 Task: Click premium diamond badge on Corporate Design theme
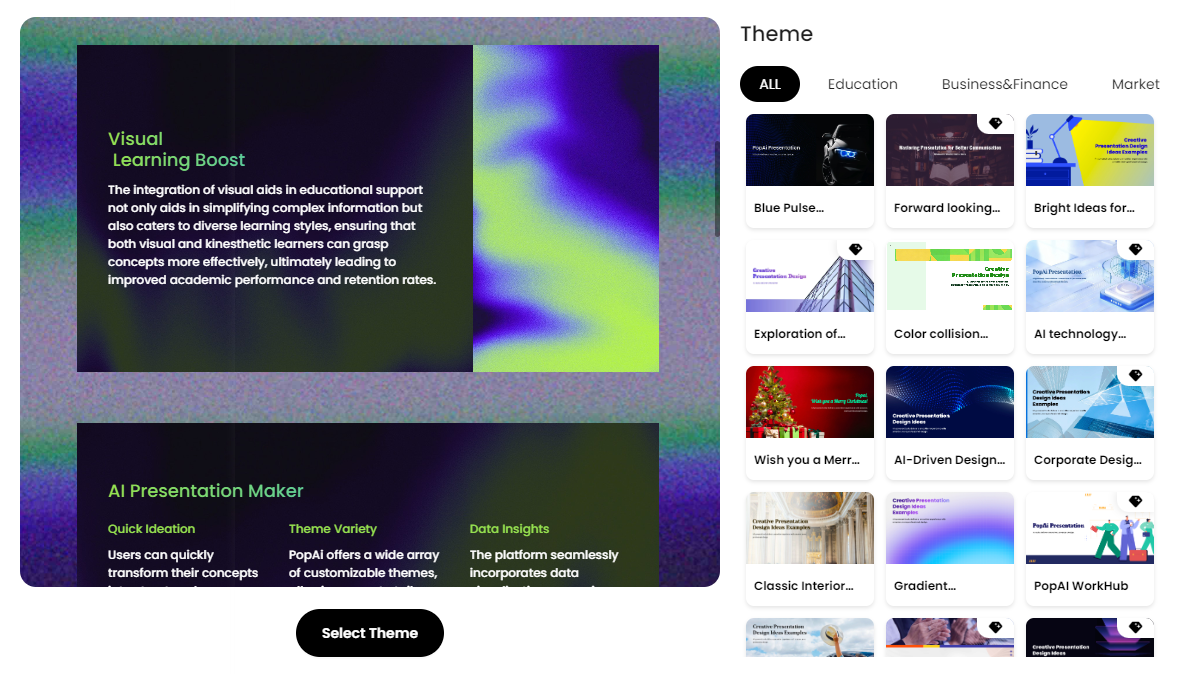pyautogui.click(x=1135, y=375)
